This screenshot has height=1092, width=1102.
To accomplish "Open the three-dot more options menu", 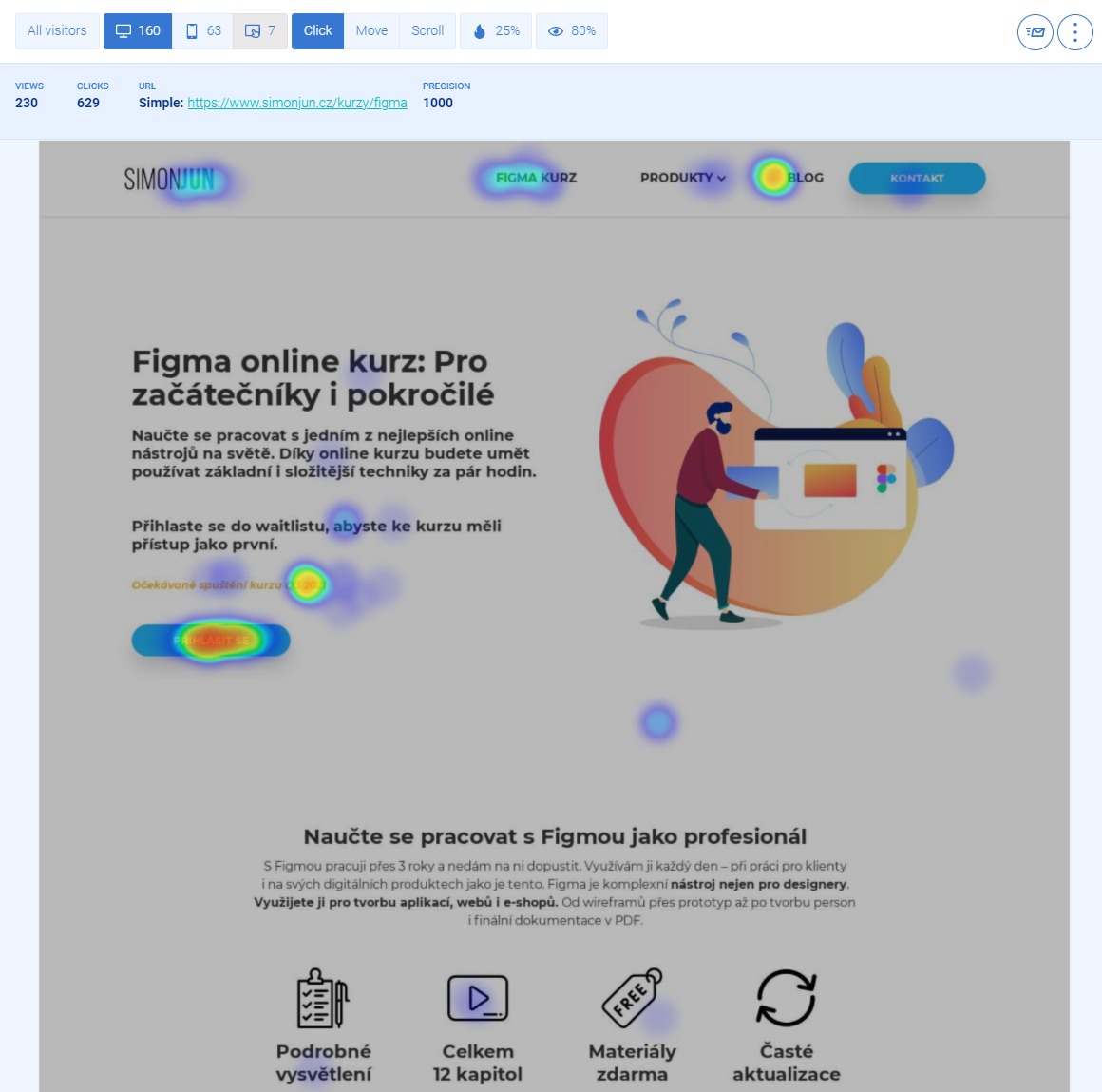I will (x=1074, y=31).
